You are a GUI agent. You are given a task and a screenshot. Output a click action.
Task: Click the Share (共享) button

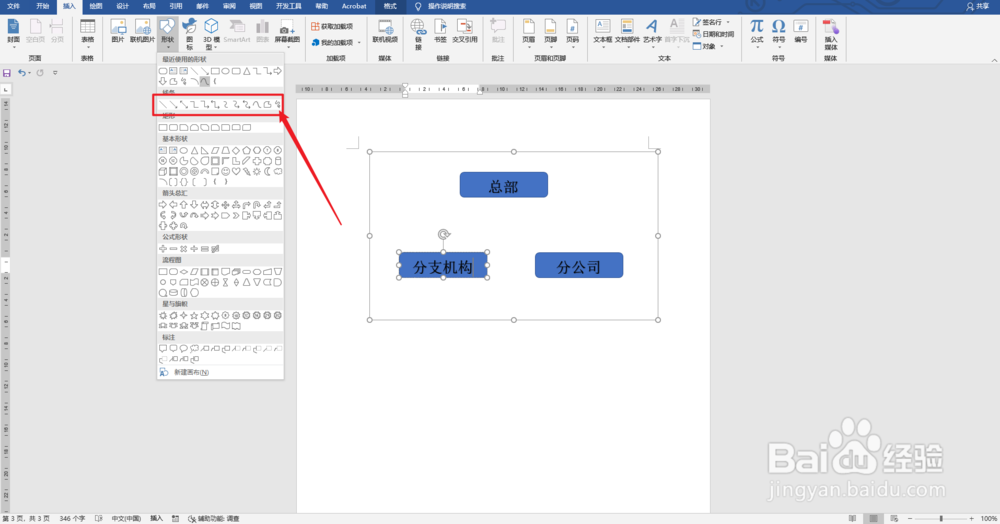(x=978, y=6)
